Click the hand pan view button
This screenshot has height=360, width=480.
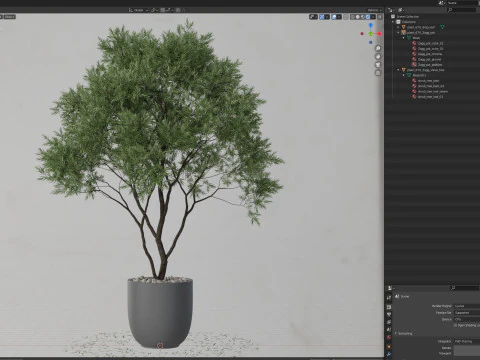(378, 56)
